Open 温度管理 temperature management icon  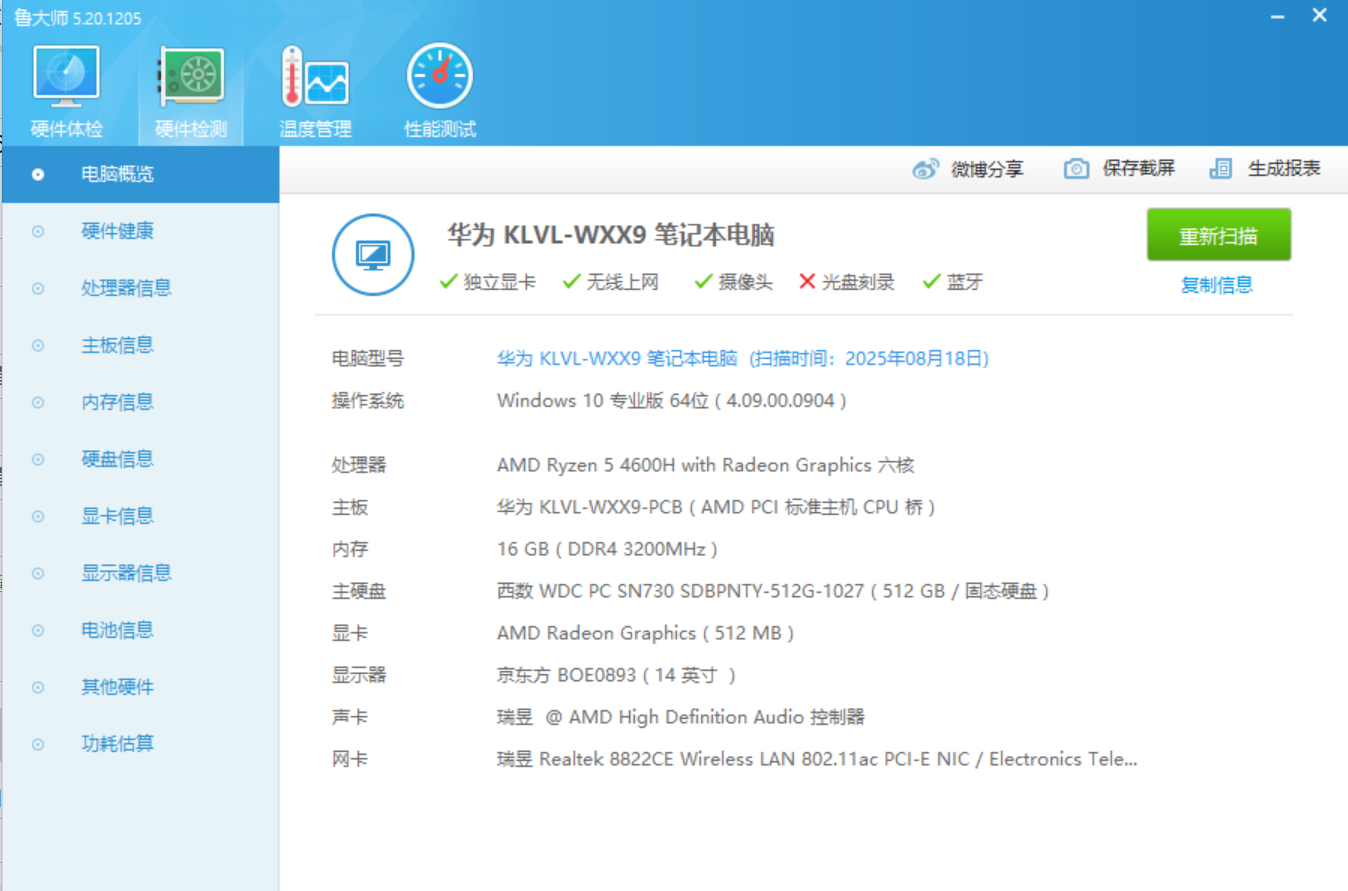coord(315,75)
